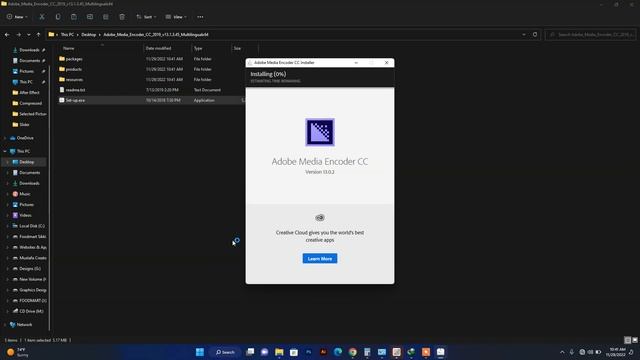Image resolution: width=640 pixels, height=360 pixels.
Task: Open the View dropdown menu
Action: tap(176, 17)
